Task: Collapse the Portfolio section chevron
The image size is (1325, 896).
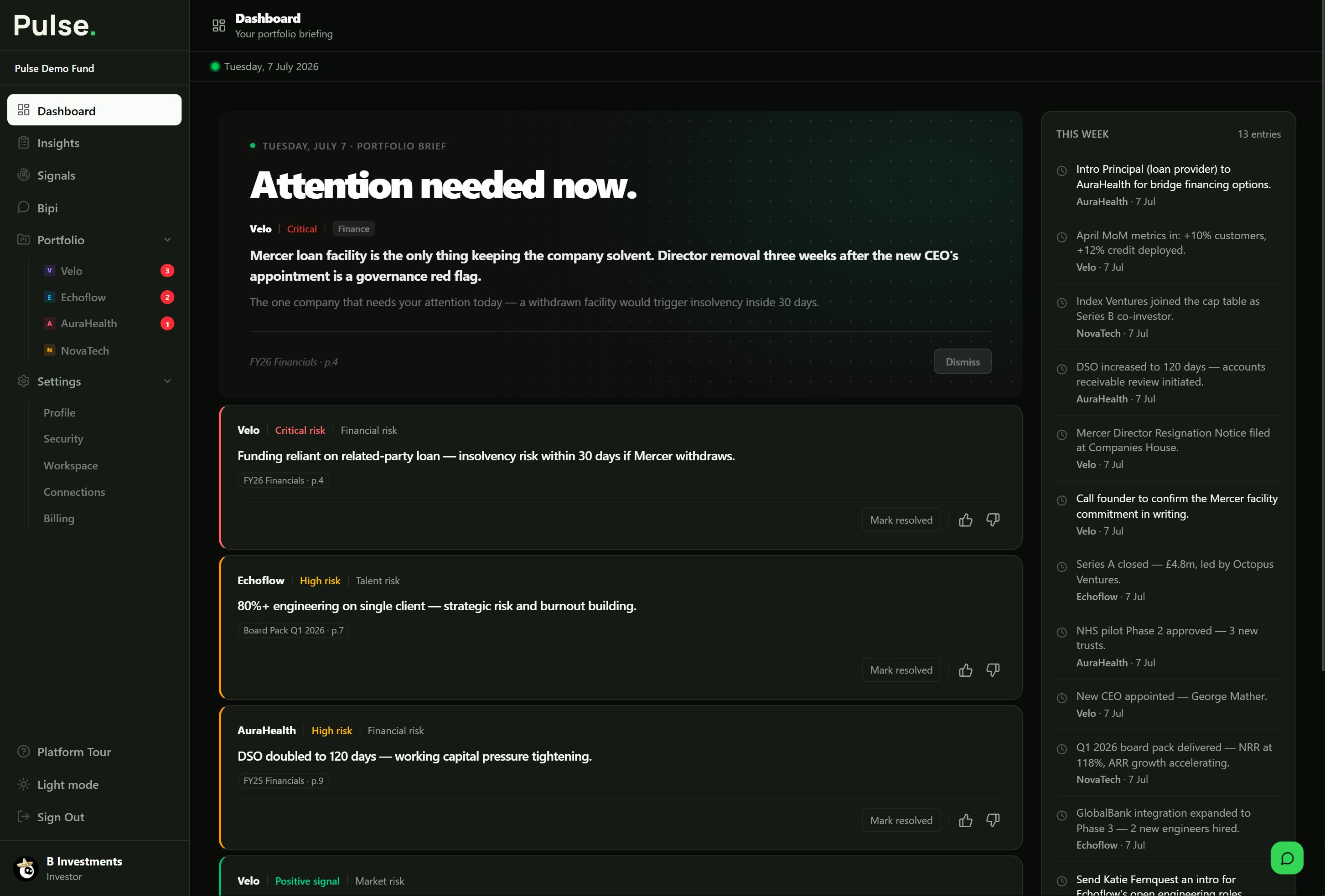Action: (x=168, y=239)
